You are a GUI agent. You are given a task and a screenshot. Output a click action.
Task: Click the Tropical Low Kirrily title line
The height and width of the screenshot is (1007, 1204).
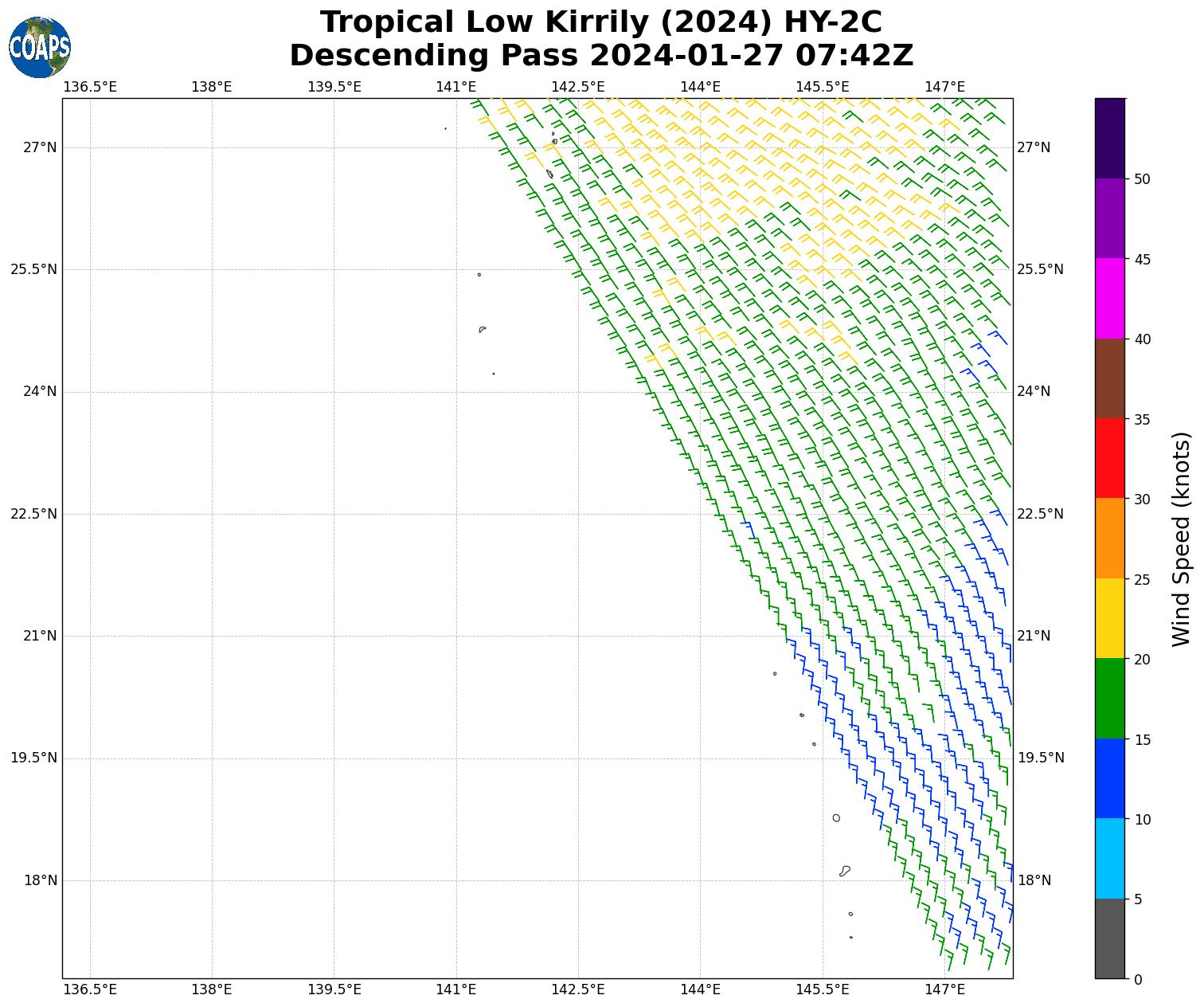[x=601, y=22]
